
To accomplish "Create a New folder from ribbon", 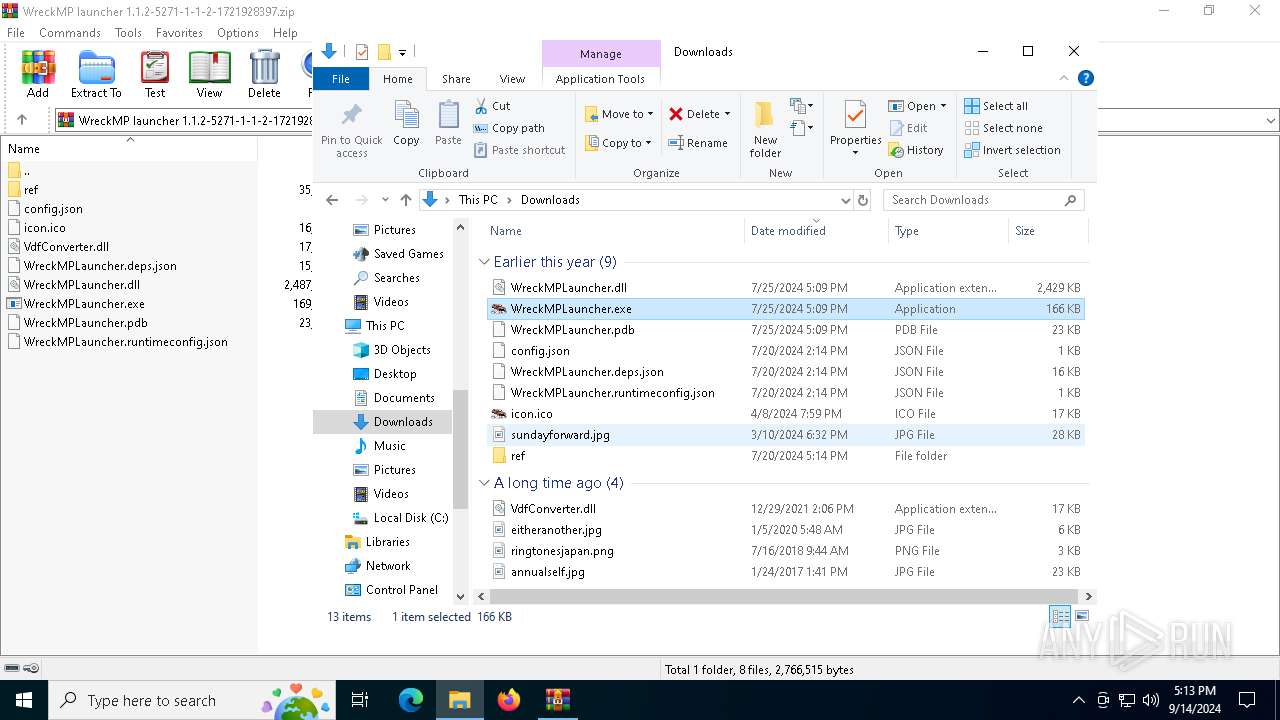I will click(765, 129).
